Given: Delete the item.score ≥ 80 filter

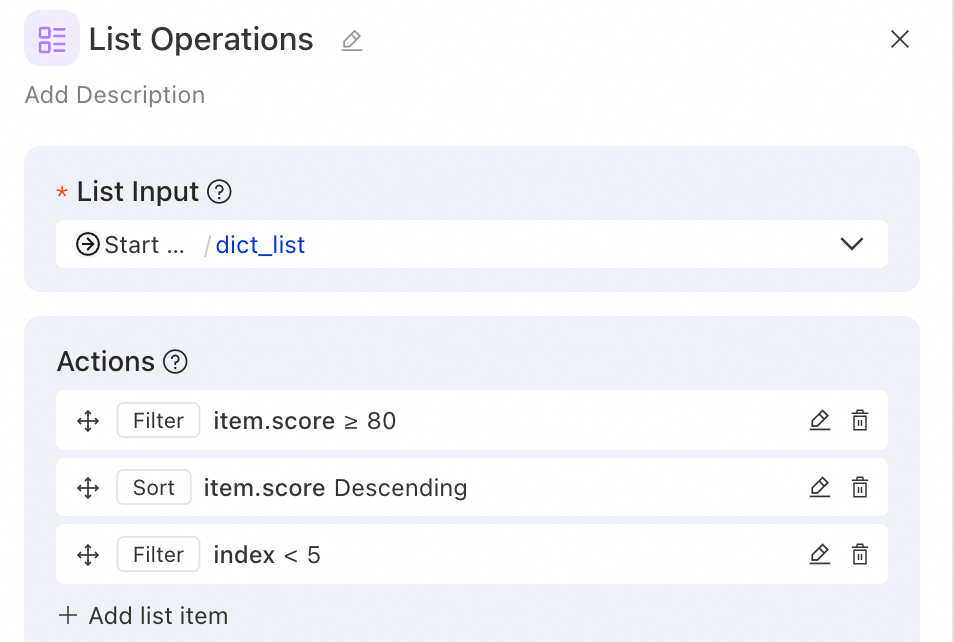Looking at the screenshot, I should [x=860, y=421].
